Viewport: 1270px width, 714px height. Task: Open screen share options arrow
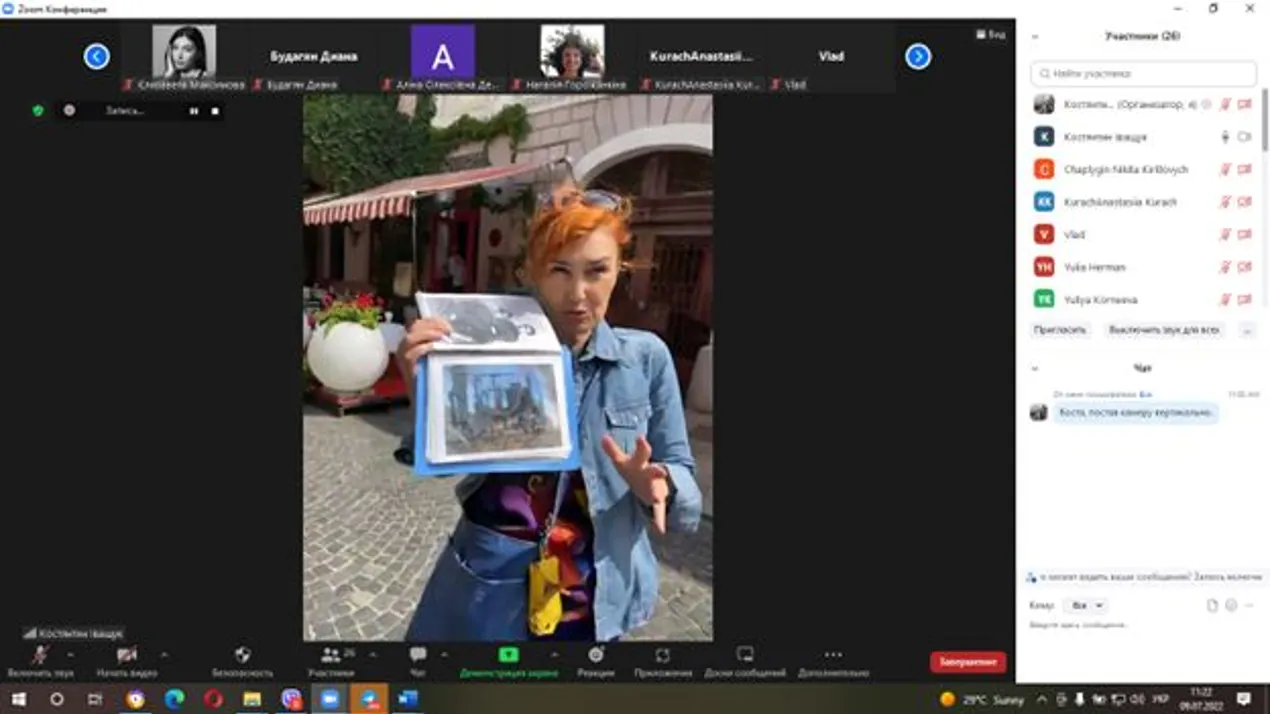[x=554, y=655]
